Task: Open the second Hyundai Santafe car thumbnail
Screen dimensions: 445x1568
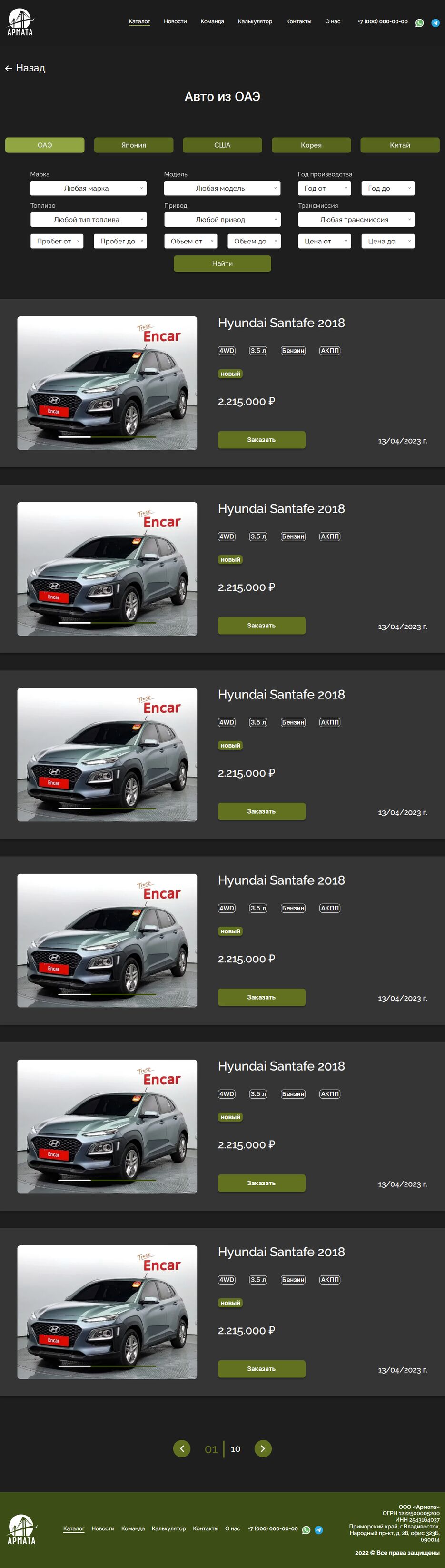Action: pyautogui.click(x=107, y=569)
